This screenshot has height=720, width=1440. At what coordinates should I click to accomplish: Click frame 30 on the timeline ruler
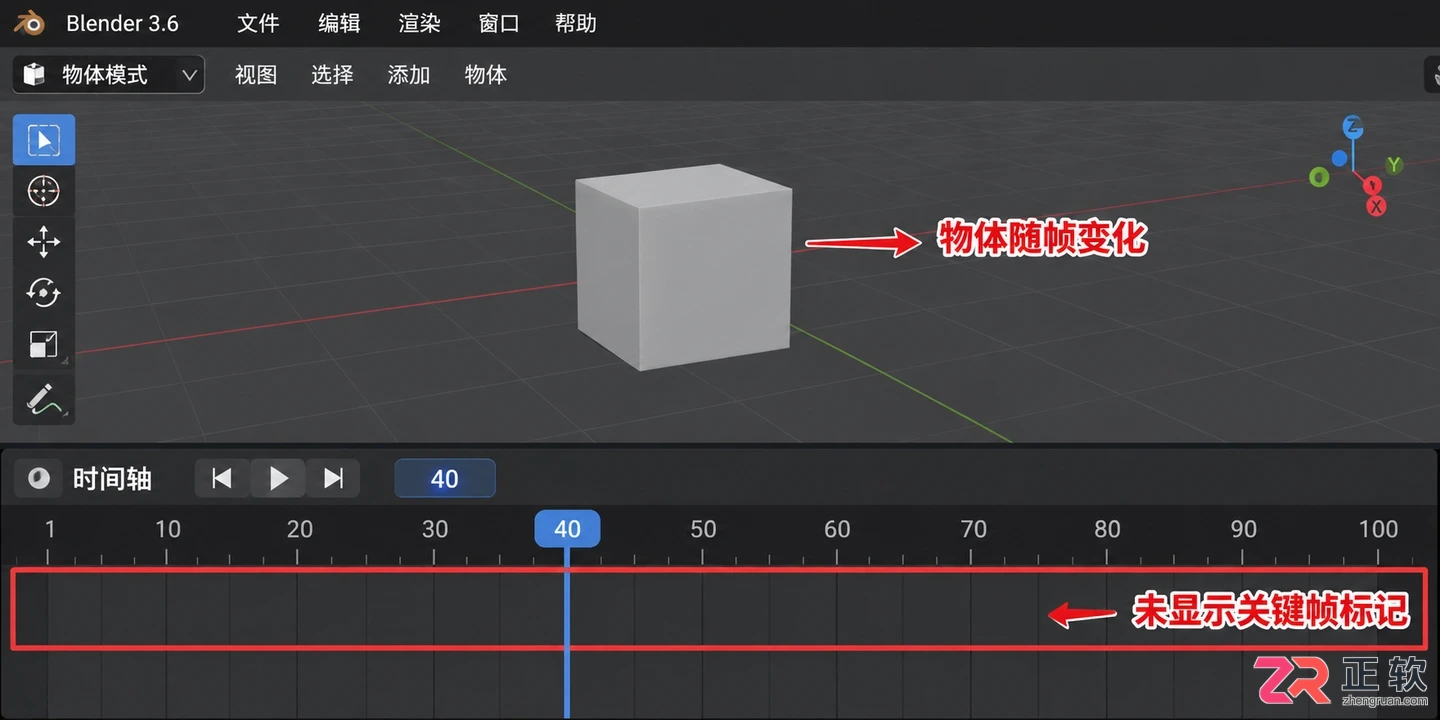coord(435,529)
